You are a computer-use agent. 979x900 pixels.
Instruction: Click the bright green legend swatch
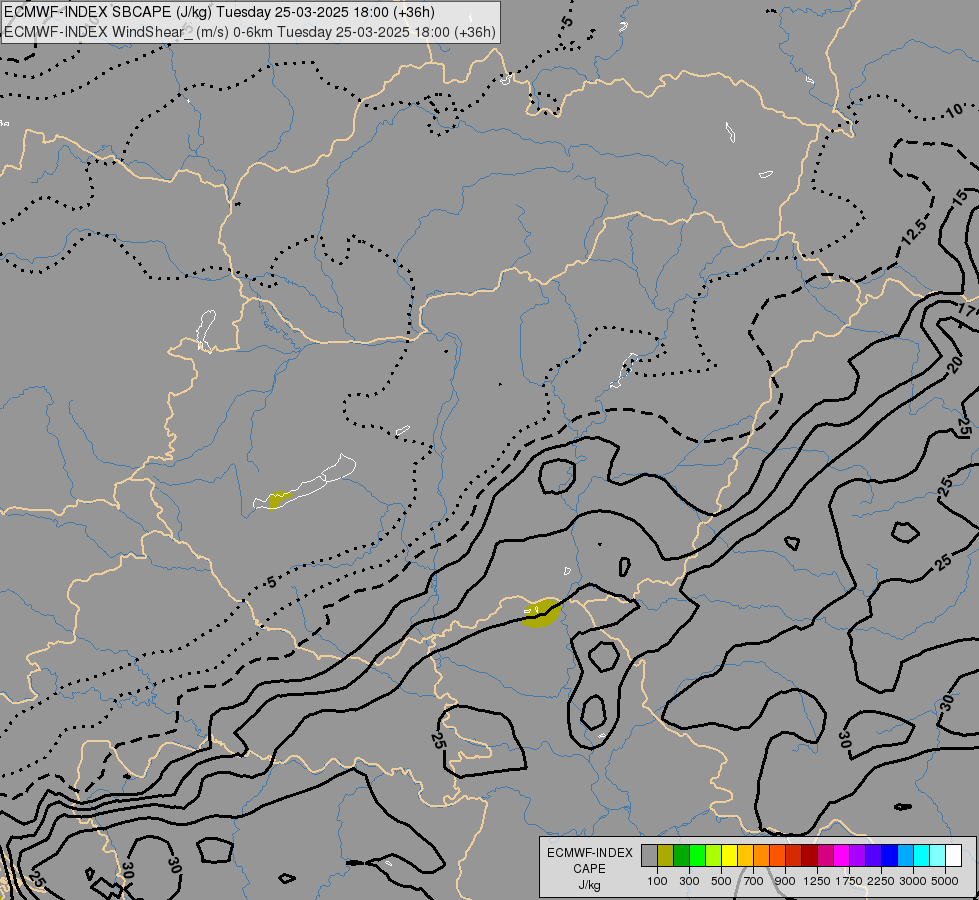coord(697,856)
